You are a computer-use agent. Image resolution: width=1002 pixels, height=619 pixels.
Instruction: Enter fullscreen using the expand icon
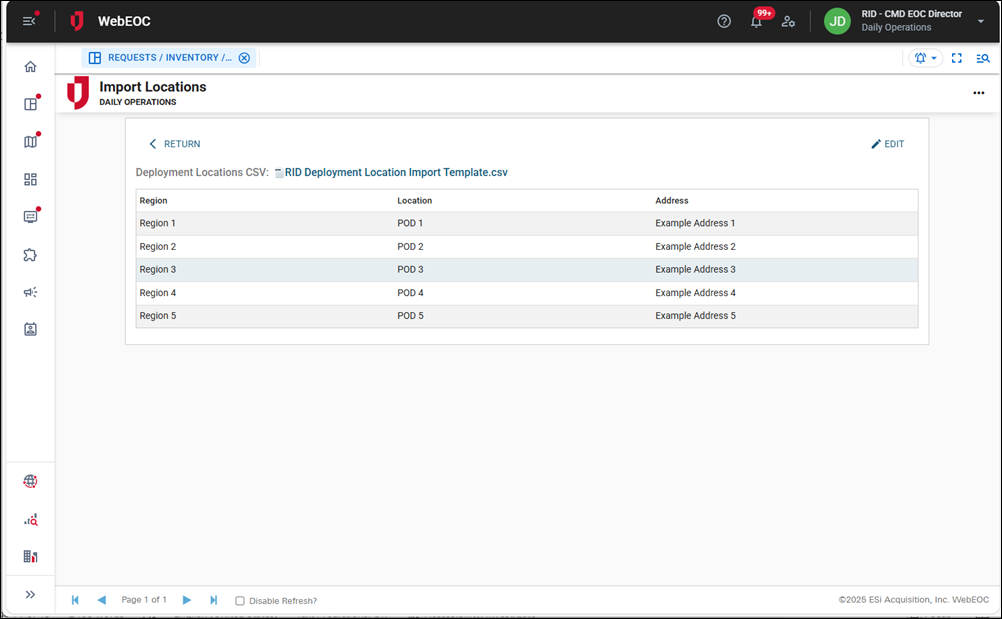point(956,58)
